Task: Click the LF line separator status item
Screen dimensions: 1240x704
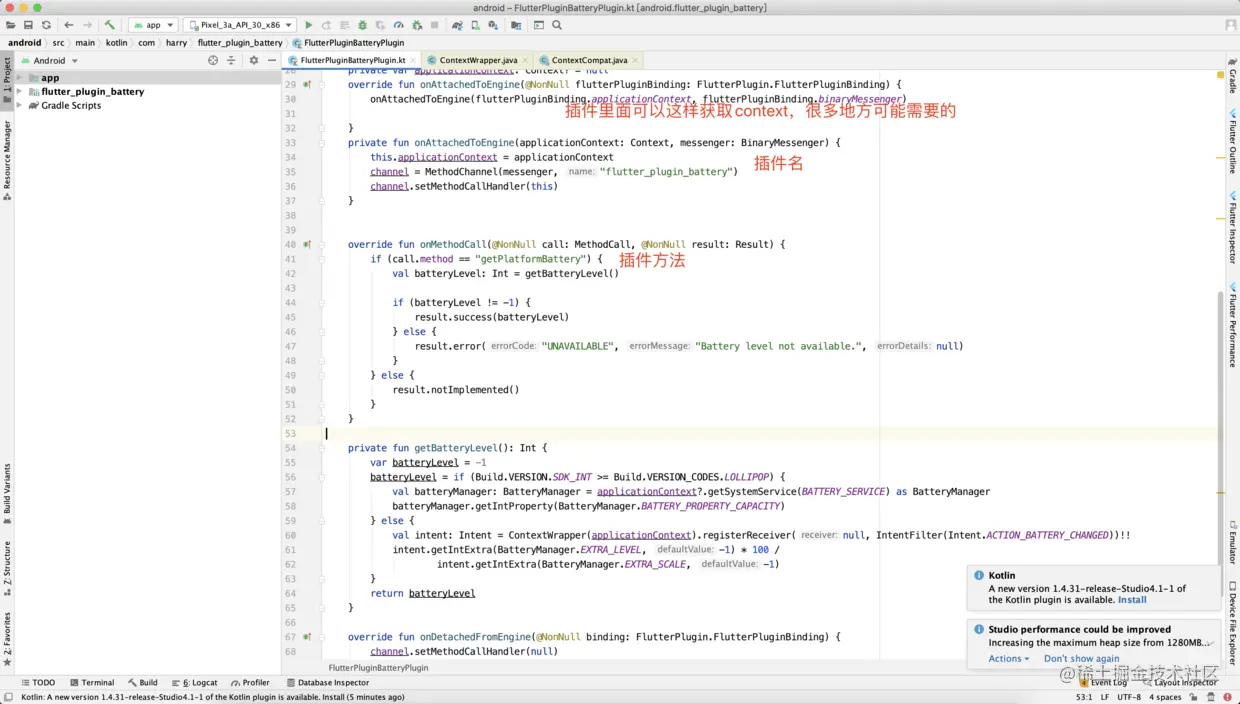Action: pos(1105,697)
